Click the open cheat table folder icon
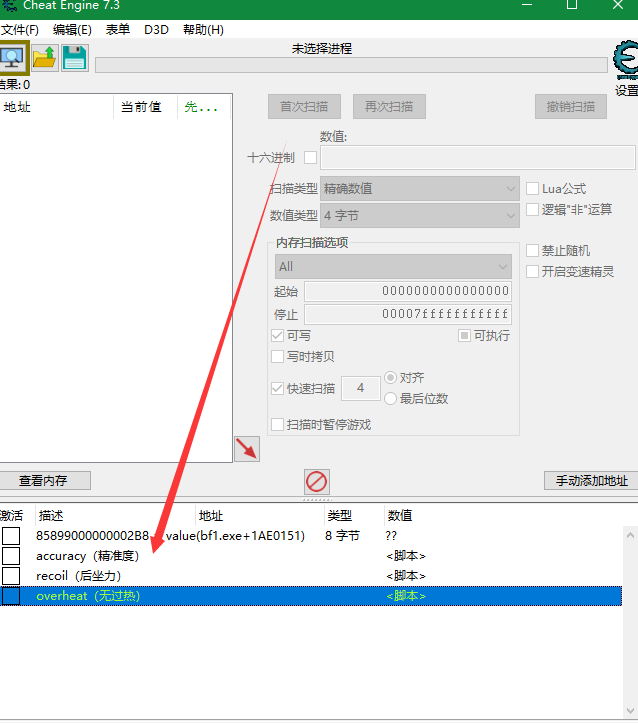 click(x=45, y=58)
